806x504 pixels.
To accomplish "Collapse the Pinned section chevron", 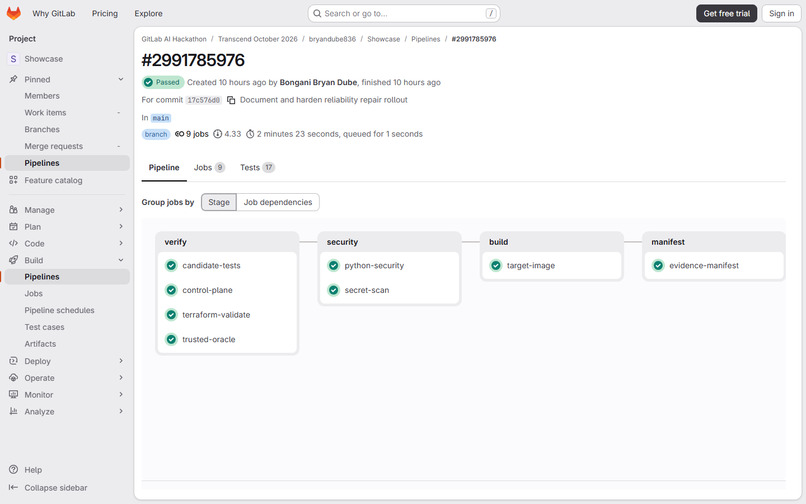I will click(121, 79).
